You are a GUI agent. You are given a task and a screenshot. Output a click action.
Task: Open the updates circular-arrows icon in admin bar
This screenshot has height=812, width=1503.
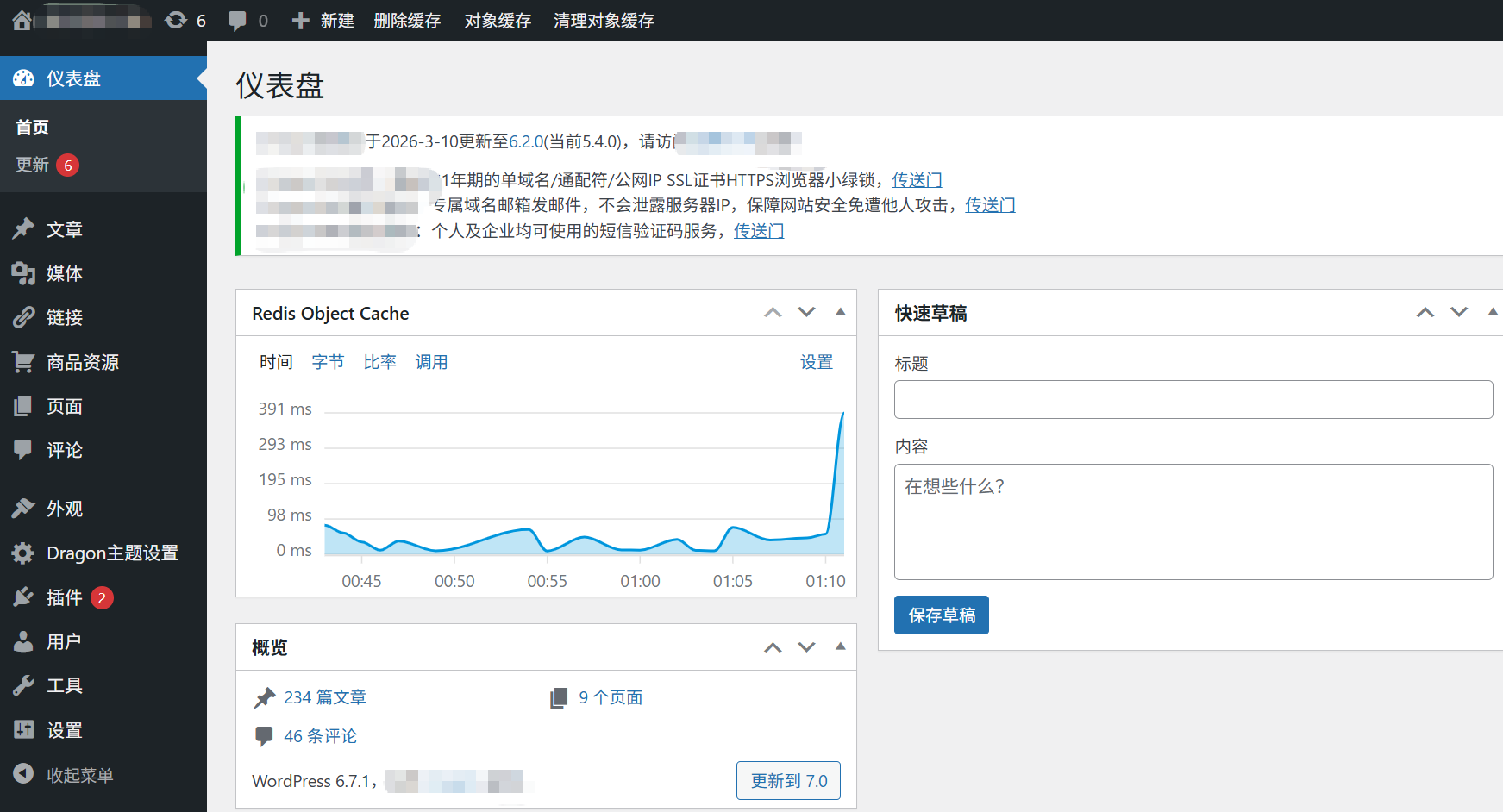(x=176, y=20)
